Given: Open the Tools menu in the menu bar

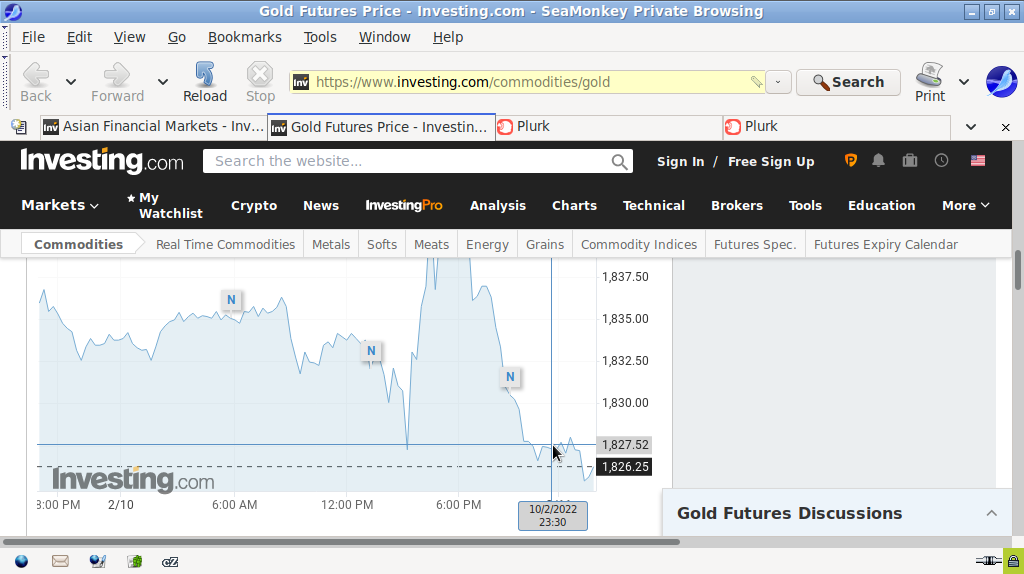Looking at the screenshot, I should click(320, 37).
